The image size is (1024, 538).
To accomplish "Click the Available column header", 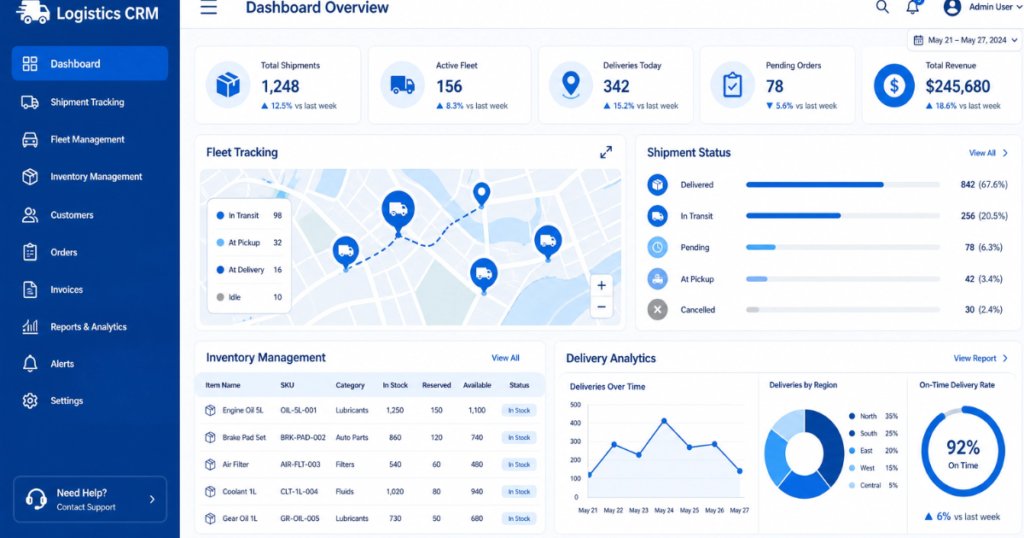I will pos(477,385).
